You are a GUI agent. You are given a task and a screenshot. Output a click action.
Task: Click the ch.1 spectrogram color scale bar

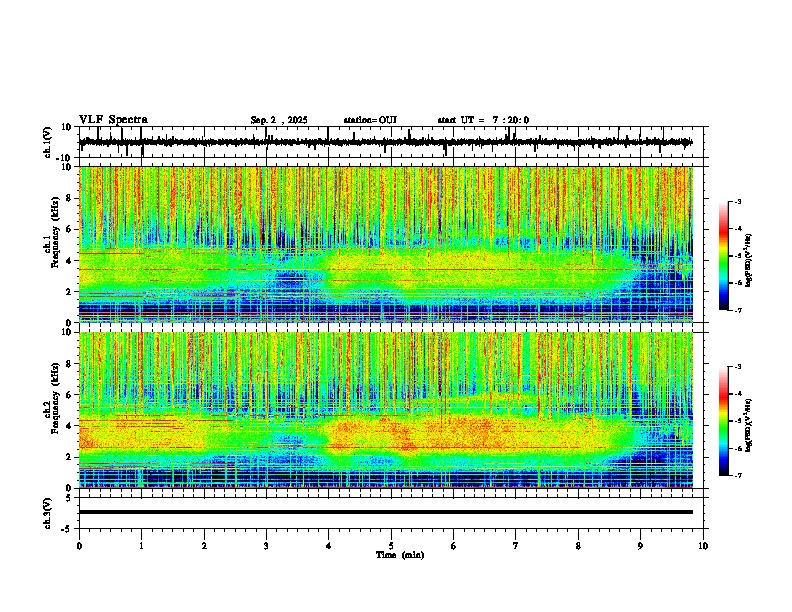coord(724,256)
